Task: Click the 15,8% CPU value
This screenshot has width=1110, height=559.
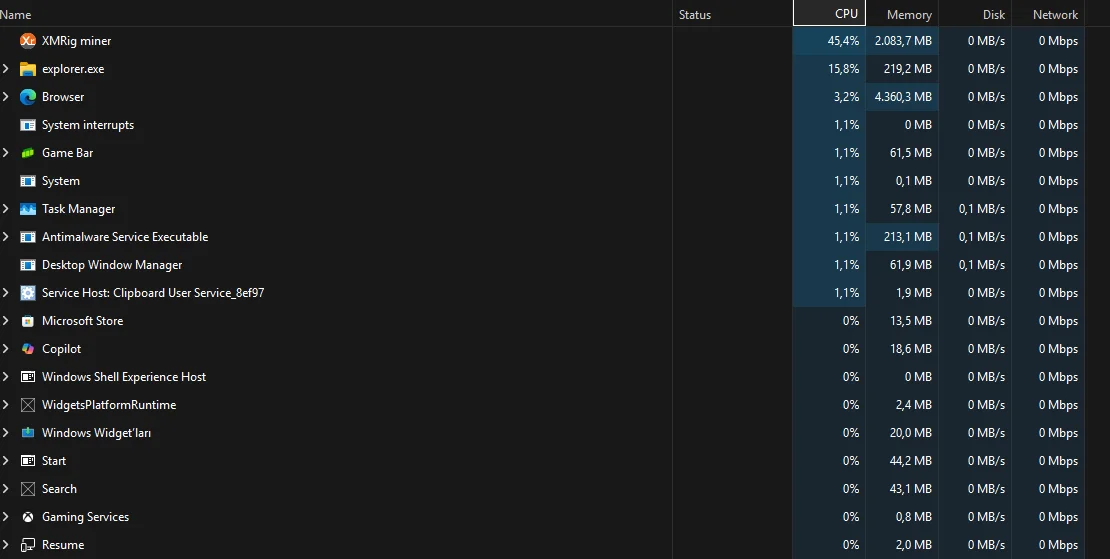Action: 843,69
